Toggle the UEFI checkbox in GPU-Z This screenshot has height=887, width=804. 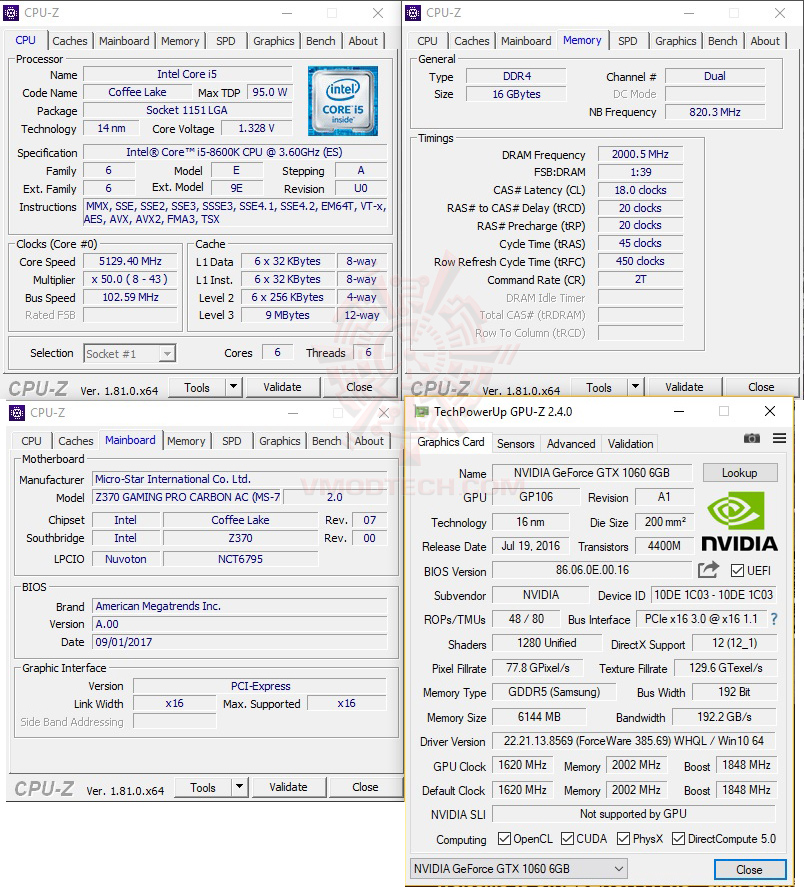click(737, 570)
